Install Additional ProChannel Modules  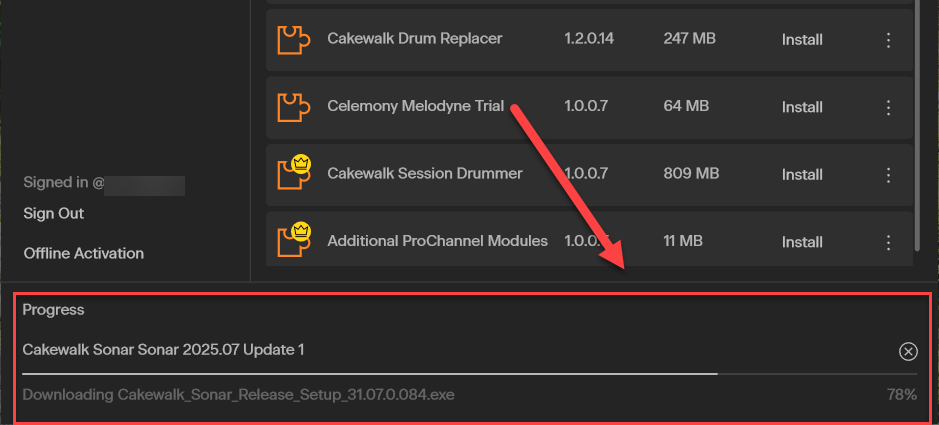click(802, 242)
